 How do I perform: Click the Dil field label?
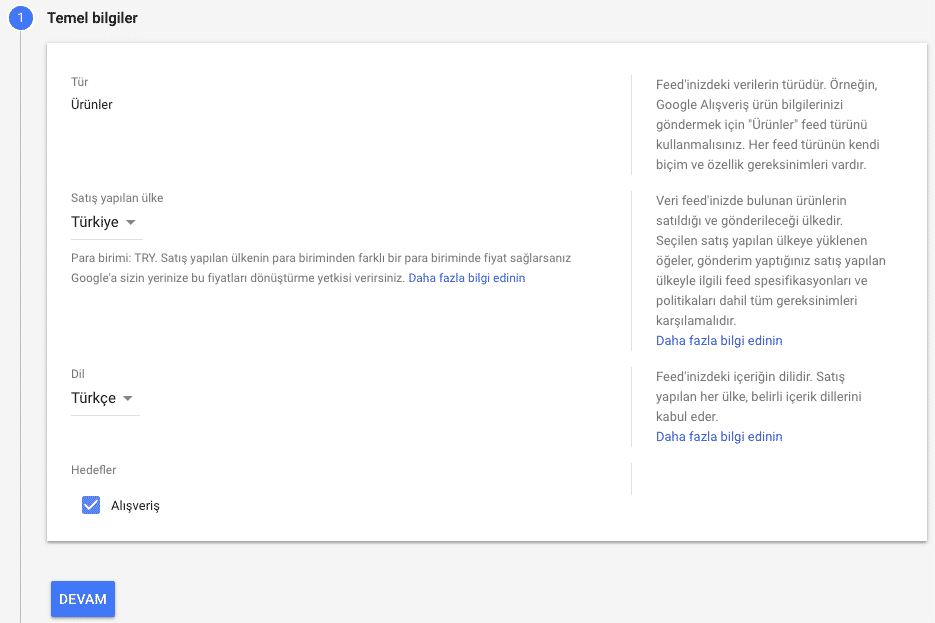click(x=78, y=374)
